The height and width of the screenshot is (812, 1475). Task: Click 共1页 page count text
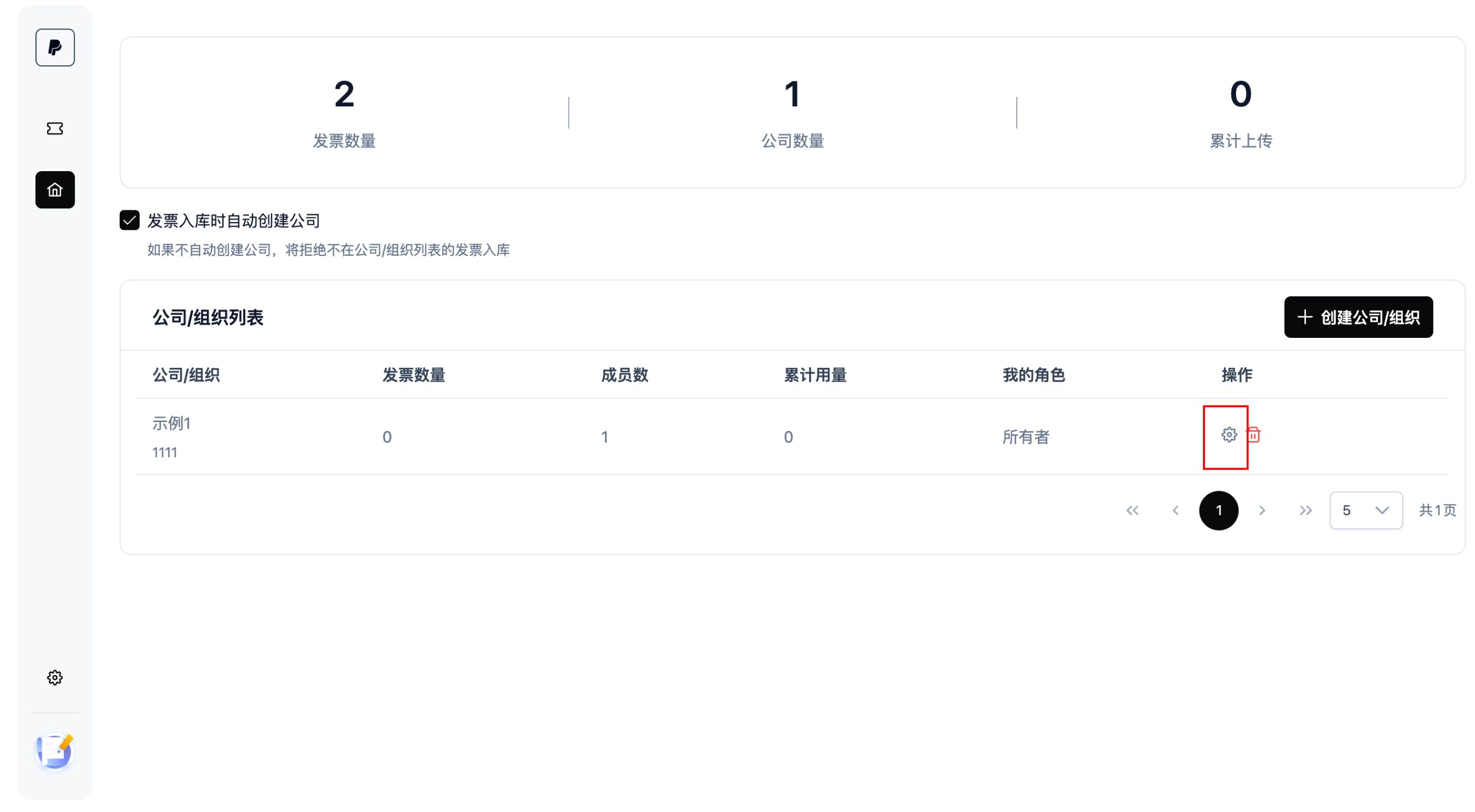click(x=1437, y=511)
